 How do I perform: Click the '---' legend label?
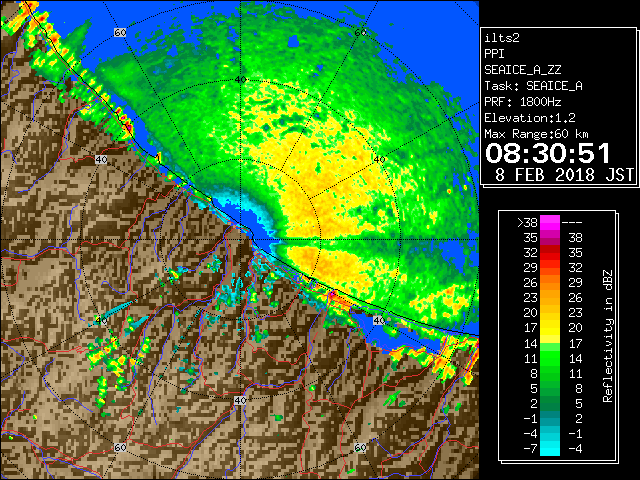pos(572,222)
